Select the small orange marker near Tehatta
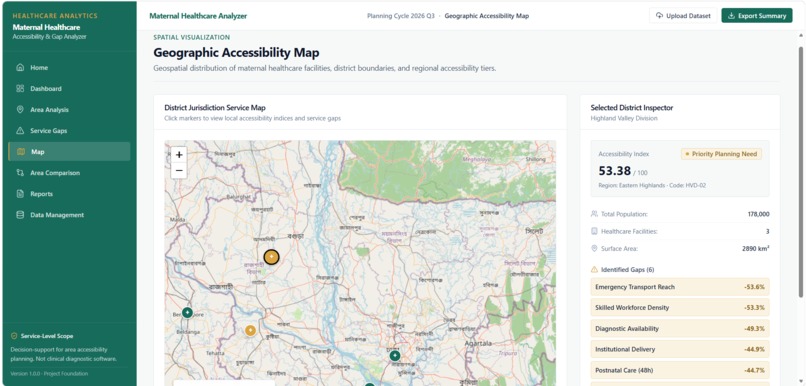 coord(250,330)
